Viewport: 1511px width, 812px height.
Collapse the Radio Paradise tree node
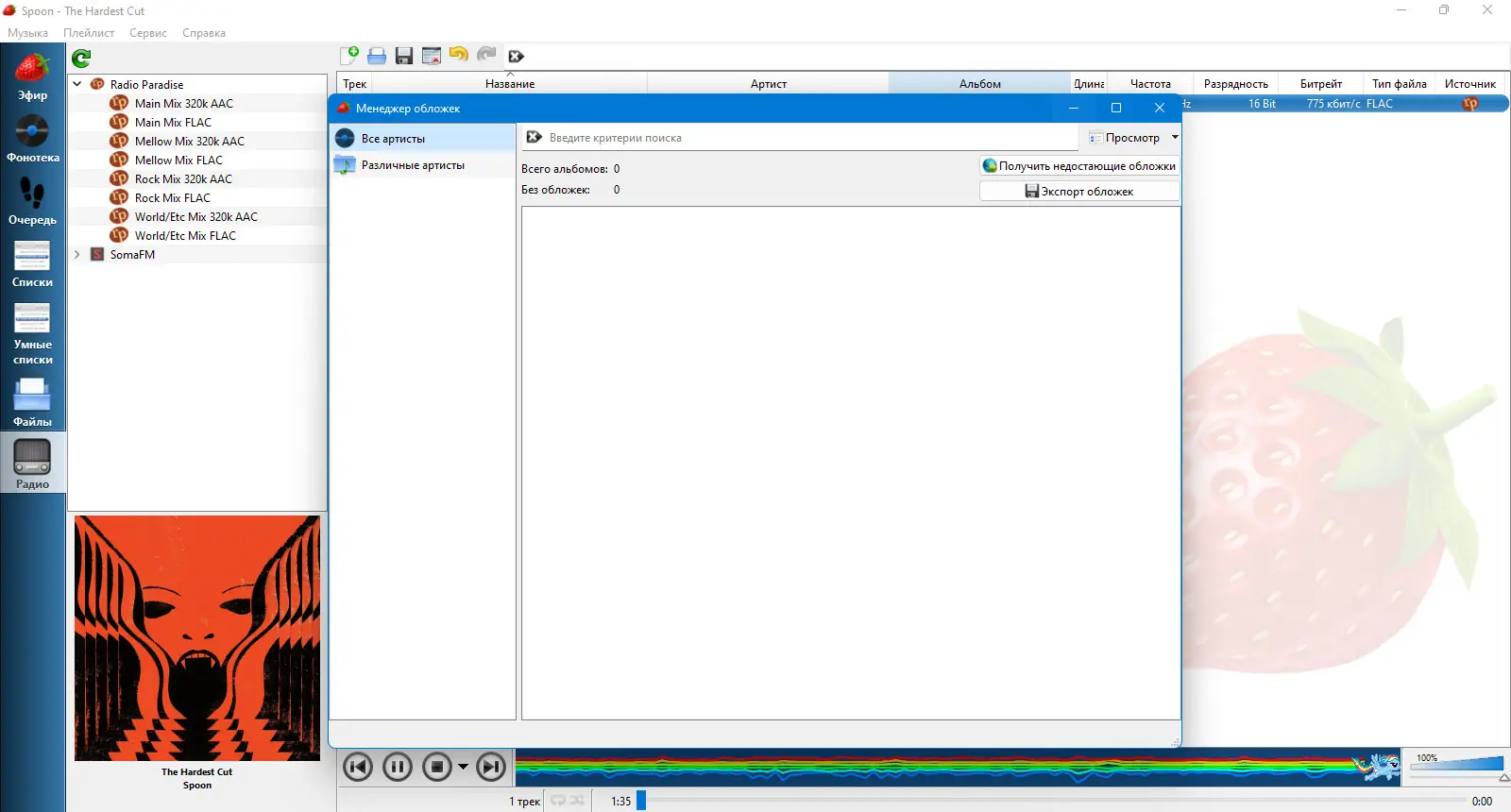77,84
